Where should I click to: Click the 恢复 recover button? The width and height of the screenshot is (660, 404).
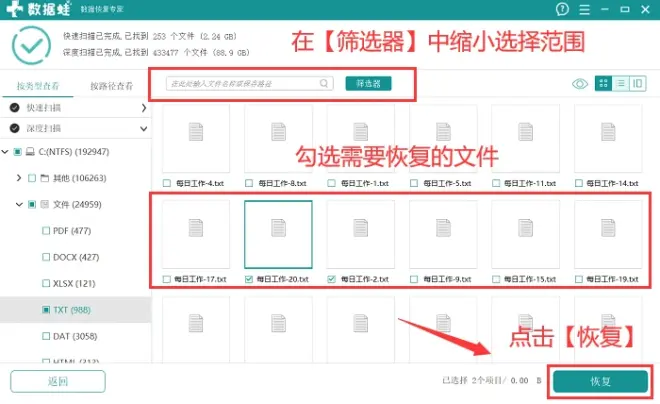(600, 381)
